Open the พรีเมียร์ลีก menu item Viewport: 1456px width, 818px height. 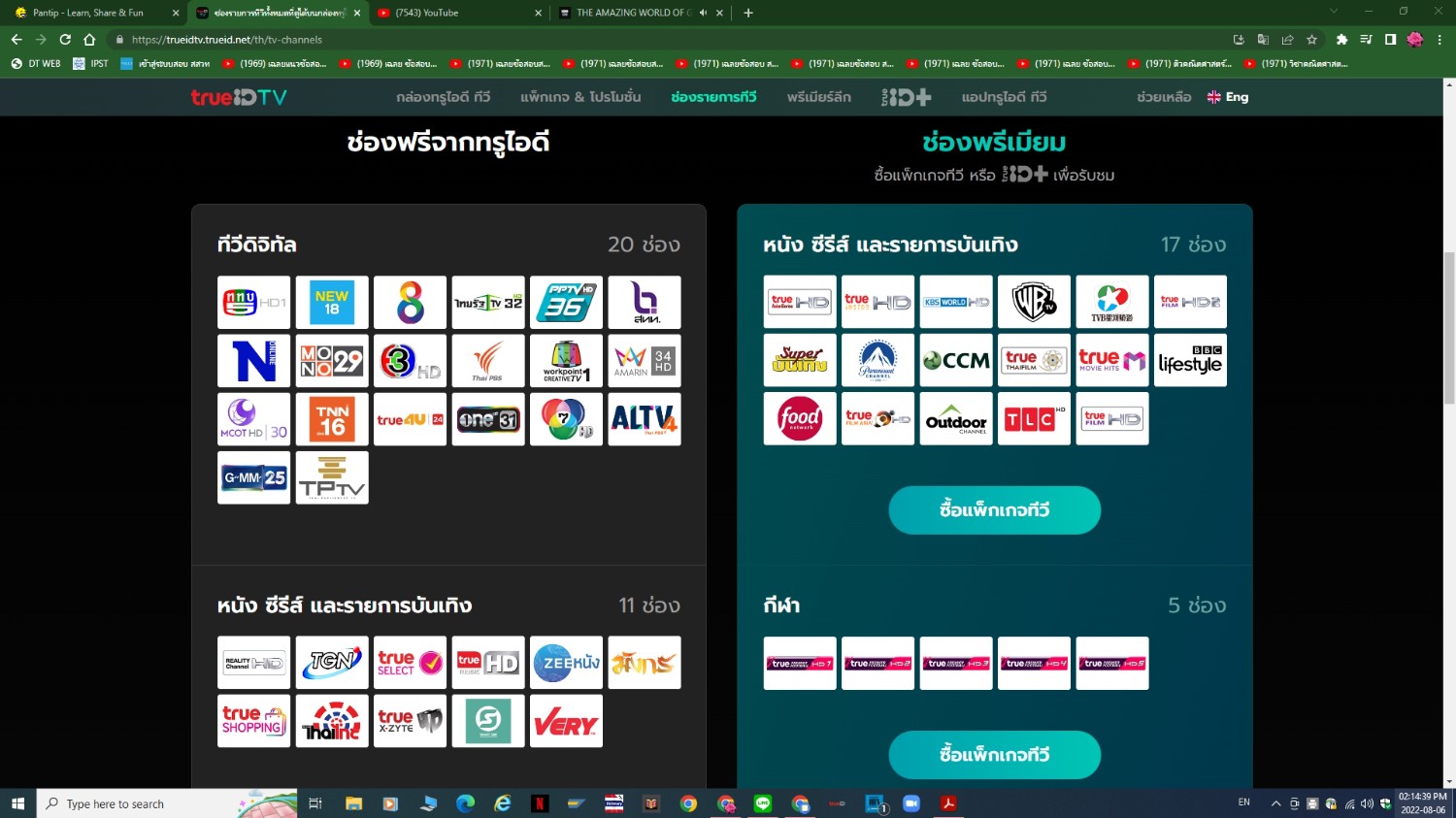(819, 97)
